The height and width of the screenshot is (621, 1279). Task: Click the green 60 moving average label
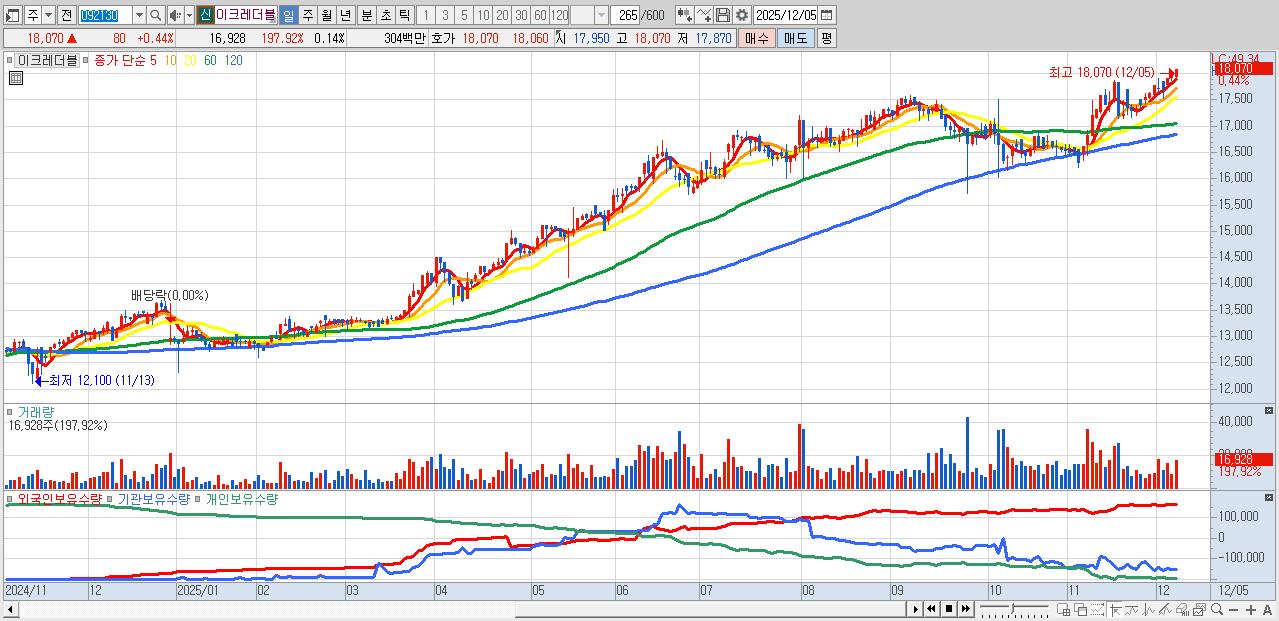point(210,60)
